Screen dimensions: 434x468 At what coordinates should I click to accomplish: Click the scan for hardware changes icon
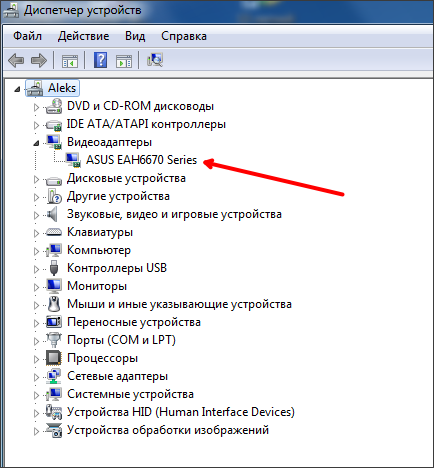tap(155, 60)
